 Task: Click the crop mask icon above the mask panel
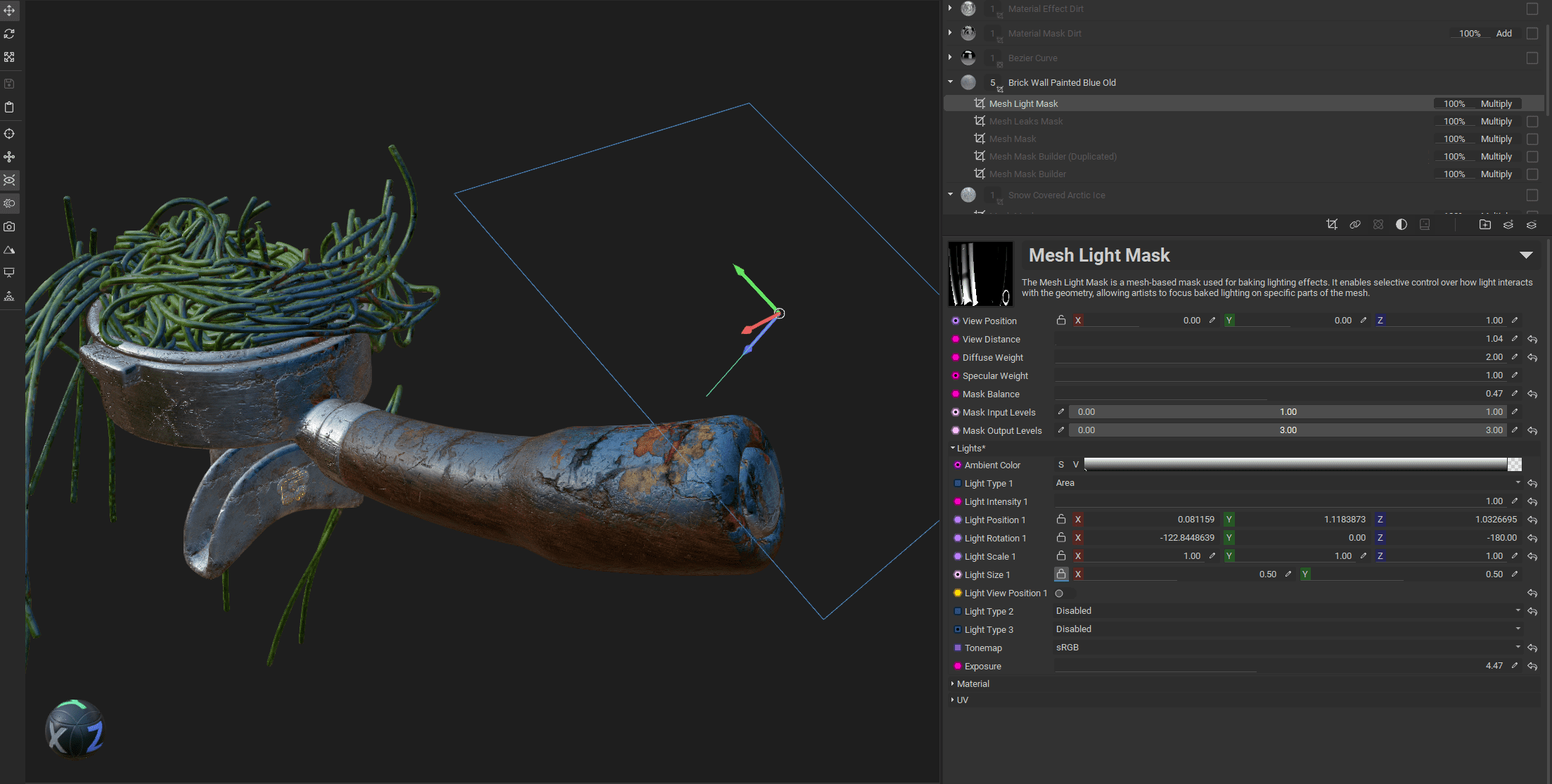click(1332, 224)
